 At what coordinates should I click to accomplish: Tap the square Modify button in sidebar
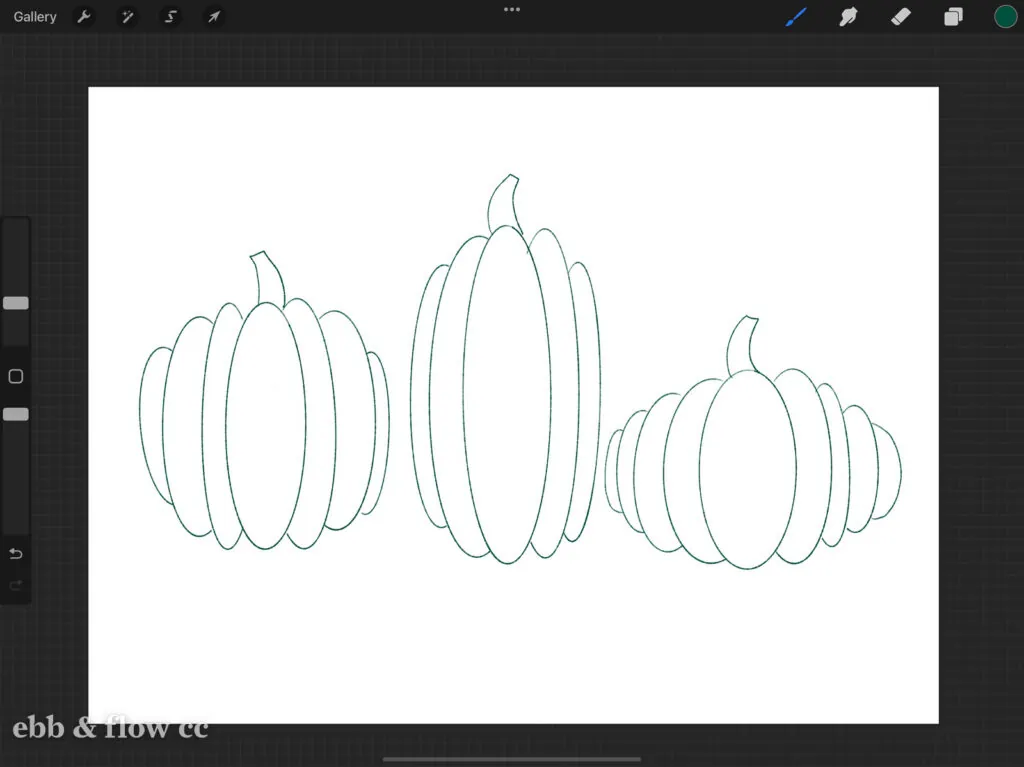click(16, 376)
